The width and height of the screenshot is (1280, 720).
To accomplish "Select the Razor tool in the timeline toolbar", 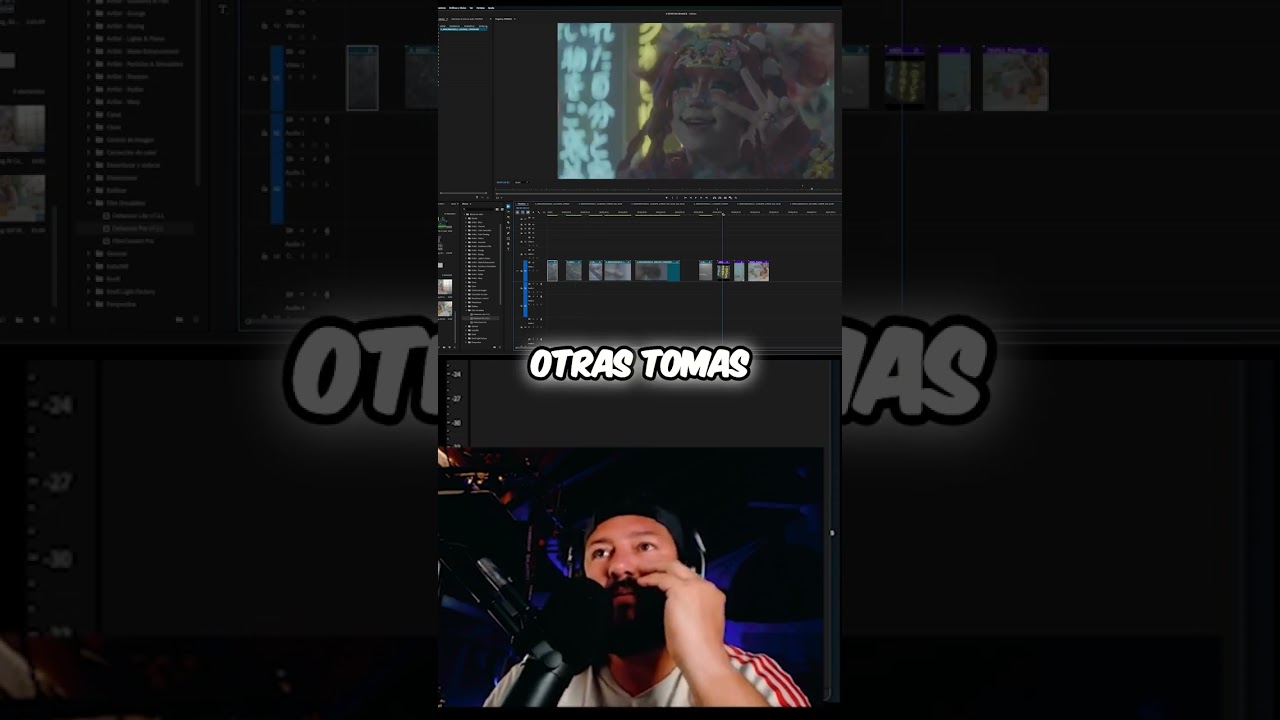I will pos(508,222).
